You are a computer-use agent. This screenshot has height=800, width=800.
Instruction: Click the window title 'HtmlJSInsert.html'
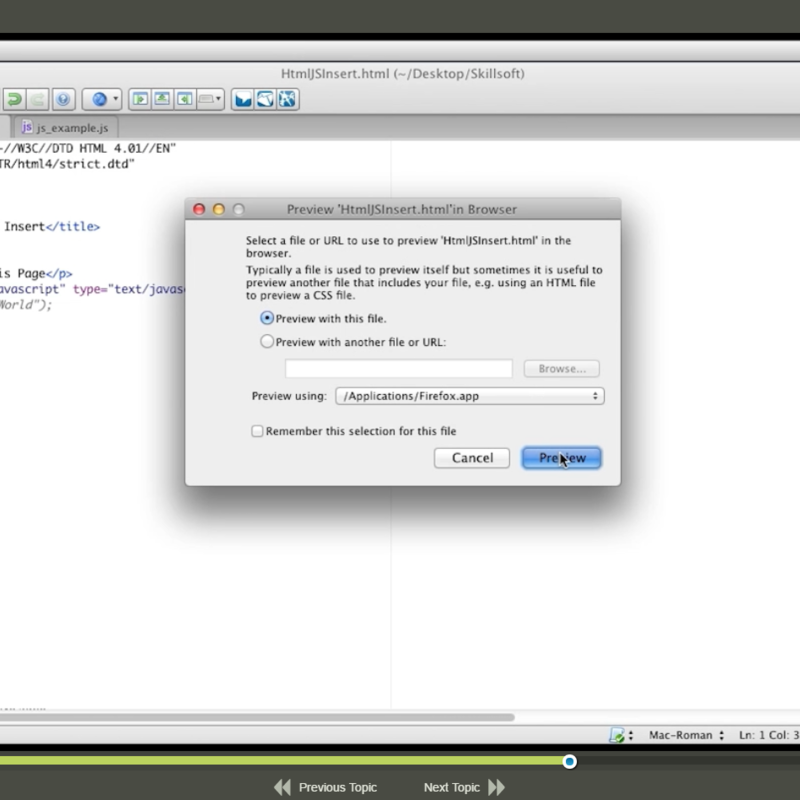click(335, 74)
